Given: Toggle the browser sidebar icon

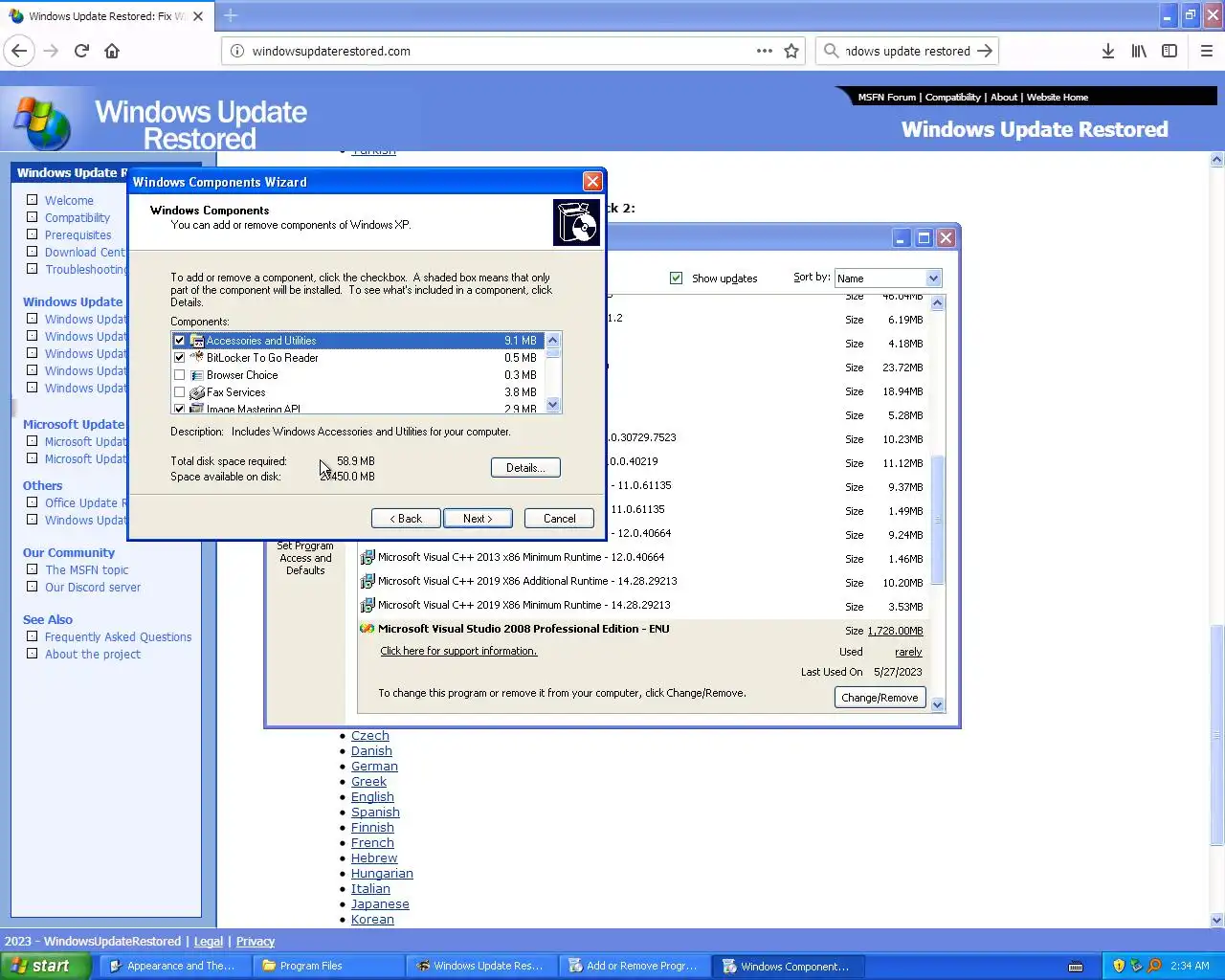Looking at the screenshot, I should (x=1169, y=51).
